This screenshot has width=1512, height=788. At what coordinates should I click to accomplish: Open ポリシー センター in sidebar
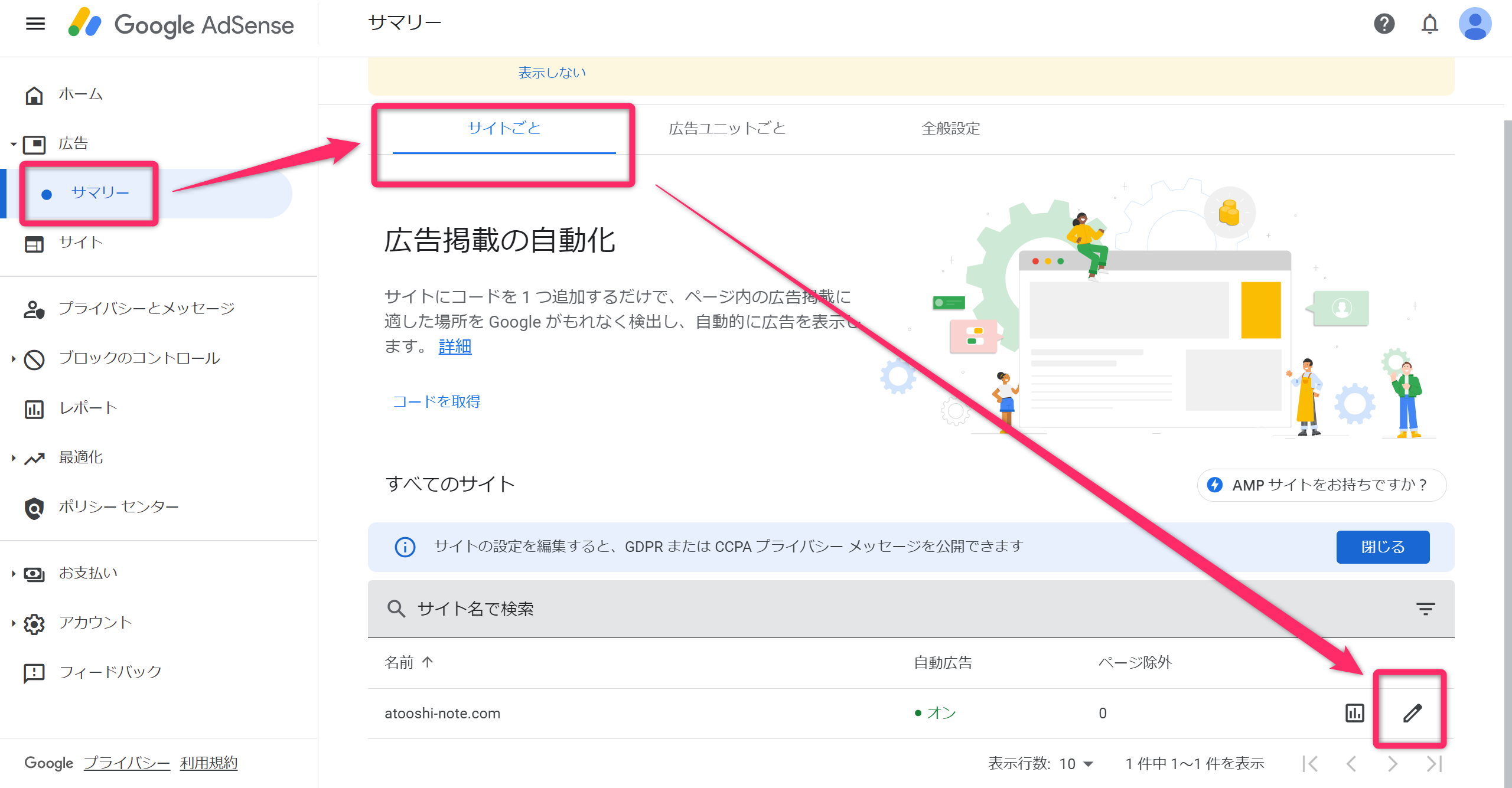click(x=118, y=507)
